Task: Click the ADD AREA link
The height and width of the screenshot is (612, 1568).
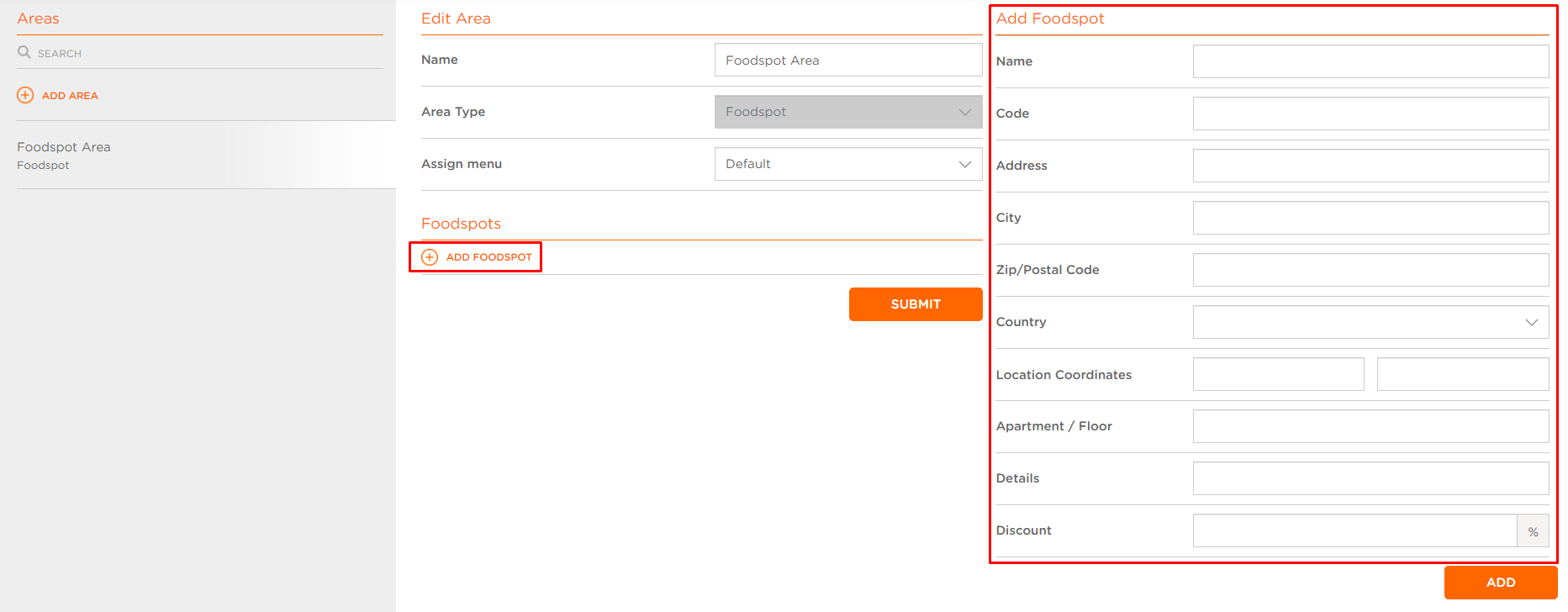Action: coord(70,96)
